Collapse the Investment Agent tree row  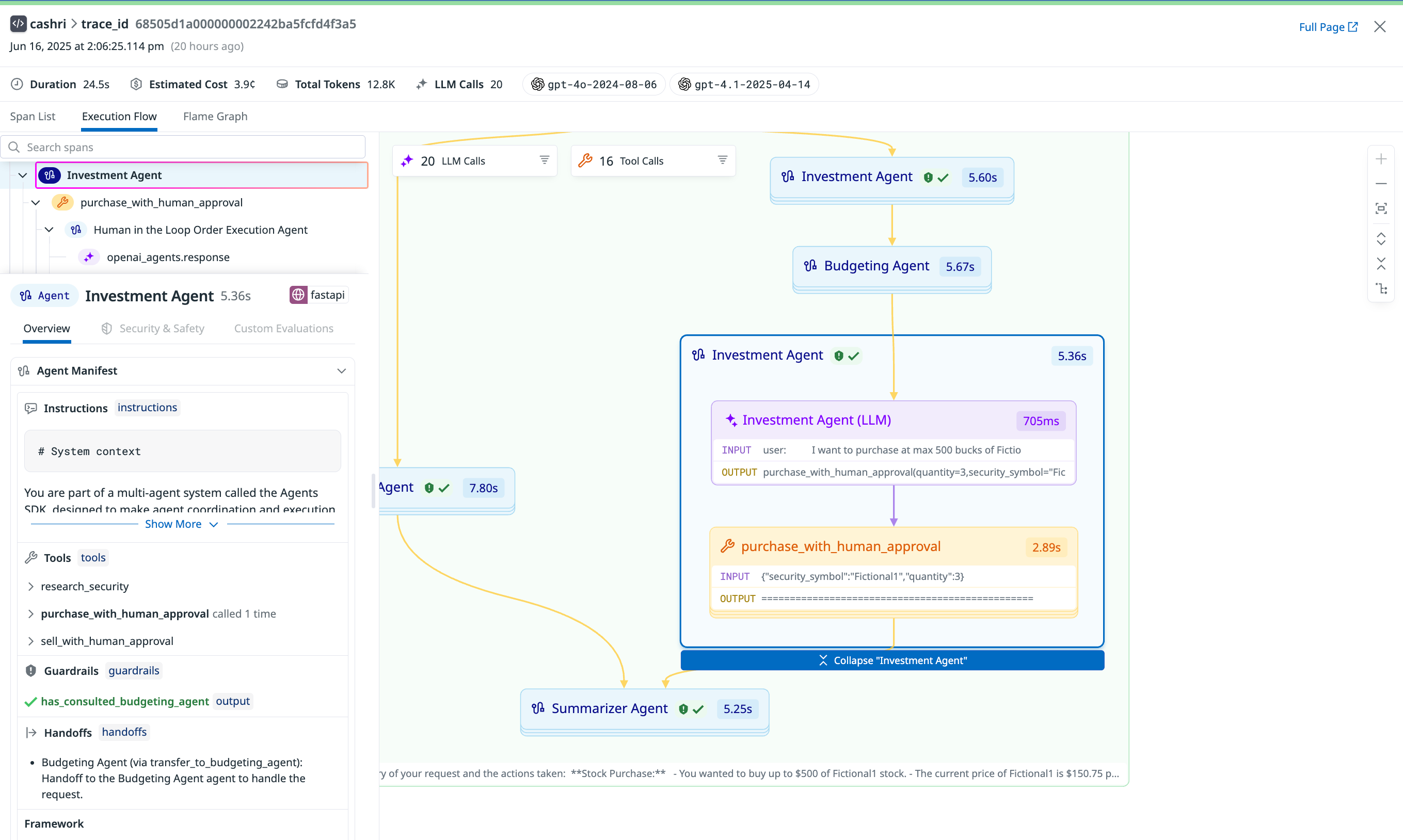pyautogui.click(x=23, y=175)
